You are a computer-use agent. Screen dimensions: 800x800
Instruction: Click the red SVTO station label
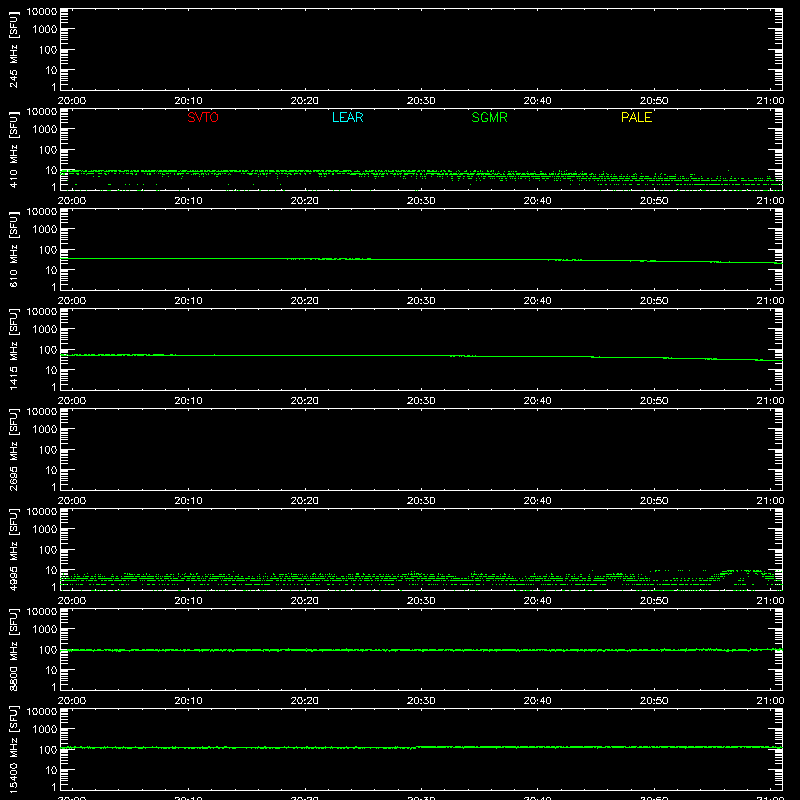coord(203,117)
